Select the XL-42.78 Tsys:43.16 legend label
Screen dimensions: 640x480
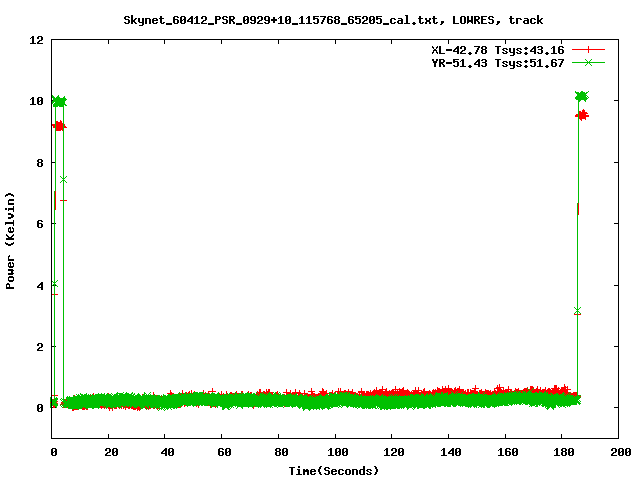click(498, 50)
